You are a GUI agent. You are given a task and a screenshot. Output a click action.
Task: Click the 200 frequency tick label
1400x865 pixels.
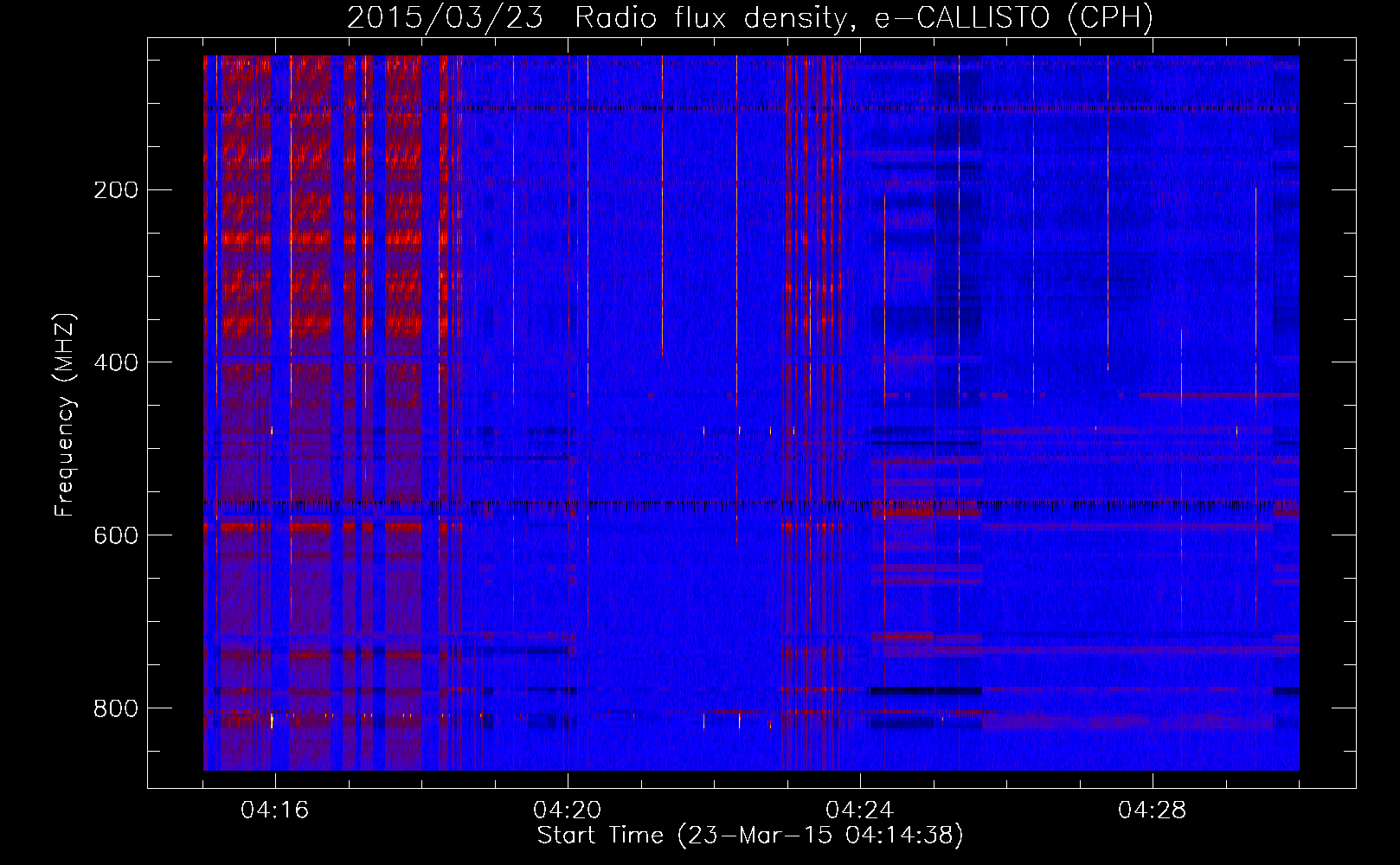click(116, 190)
